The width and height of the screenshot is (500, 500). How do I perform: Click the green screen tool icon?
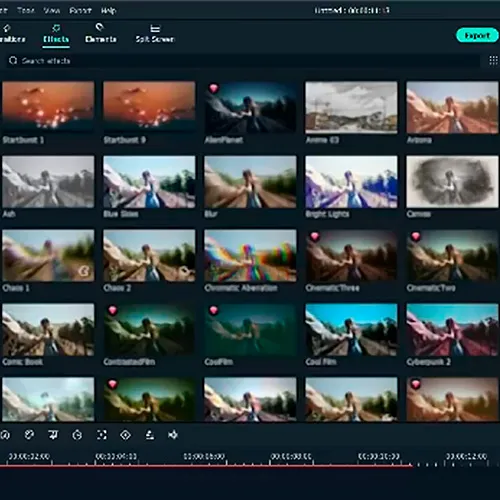53,435
